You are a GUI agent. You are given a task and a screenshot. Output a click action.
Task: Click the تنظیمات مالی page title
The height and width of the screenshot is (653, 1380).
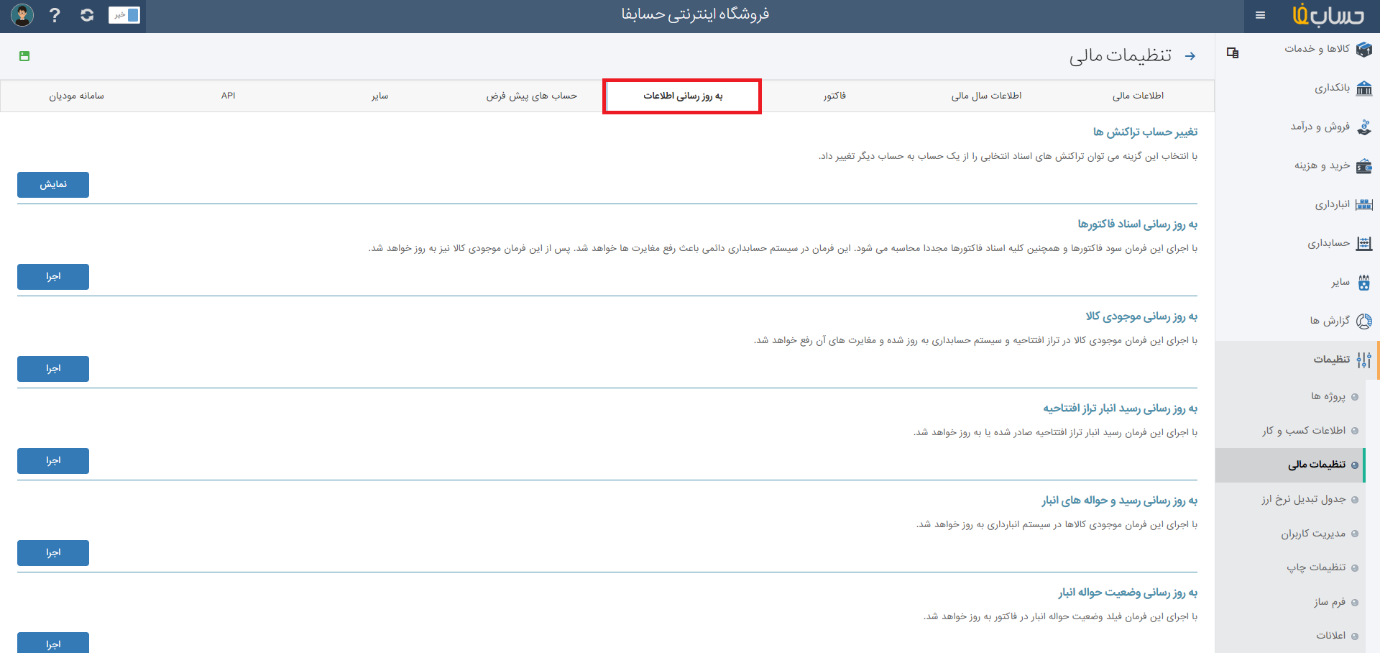[1121, 57]
